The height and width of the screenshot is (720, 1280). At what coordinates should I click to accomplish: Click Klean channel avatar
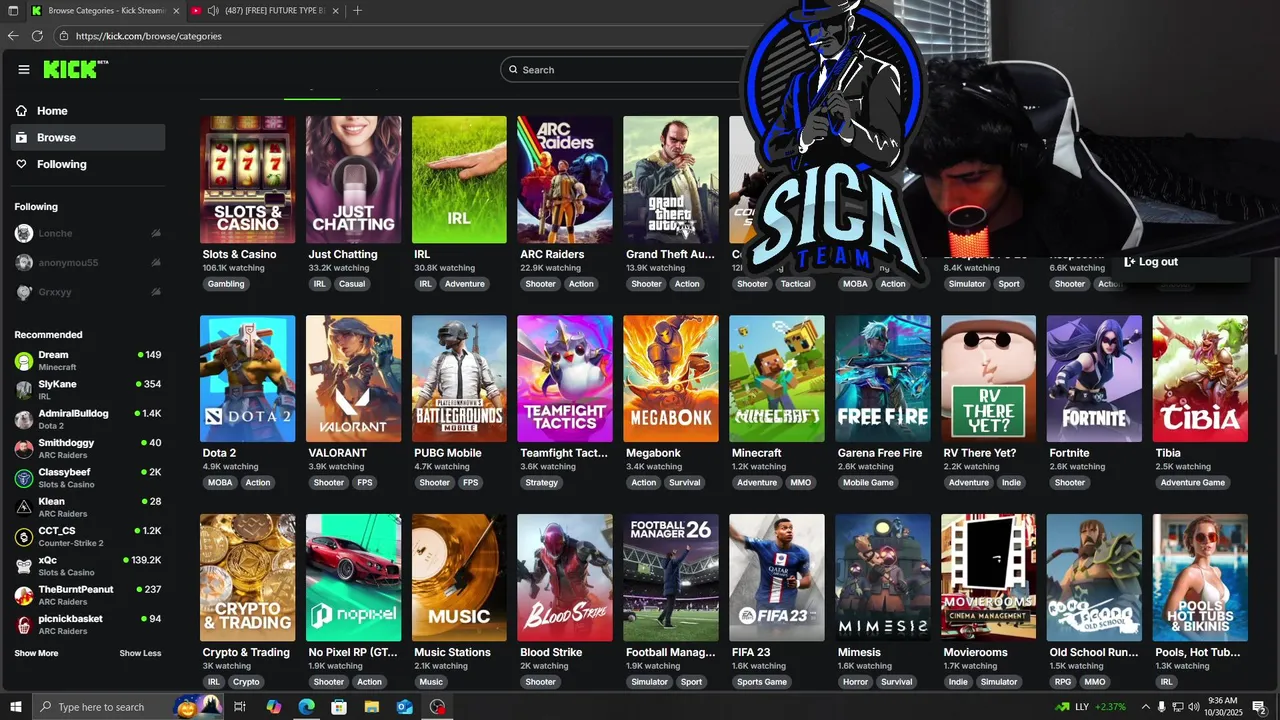click(x=24, y=507)
